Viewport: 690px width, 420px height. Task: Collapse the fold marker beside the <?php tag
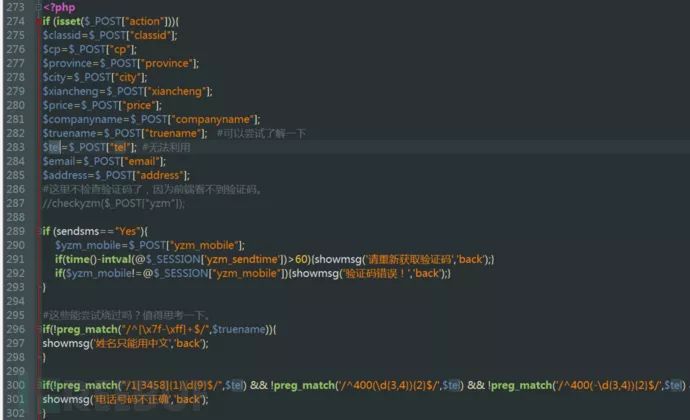click(38, 7)
